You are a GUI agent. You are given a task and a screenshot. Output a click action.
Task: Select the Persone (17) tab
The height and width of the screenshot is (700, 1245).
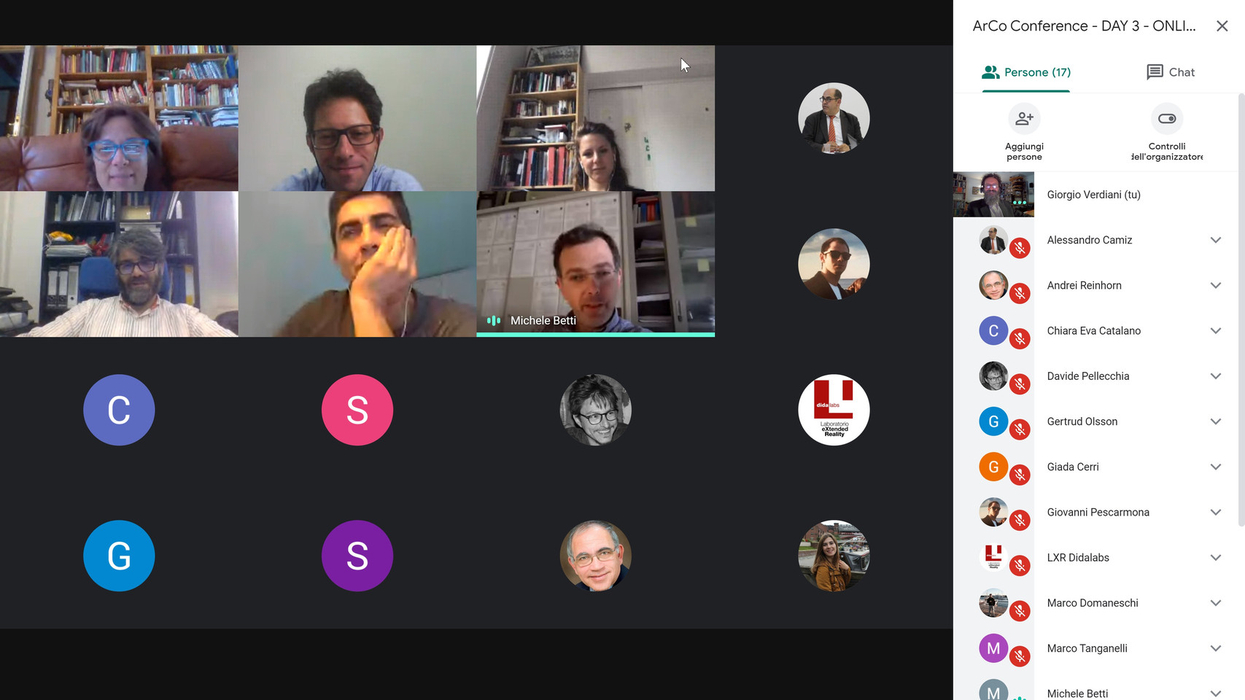coord(1026,72)
